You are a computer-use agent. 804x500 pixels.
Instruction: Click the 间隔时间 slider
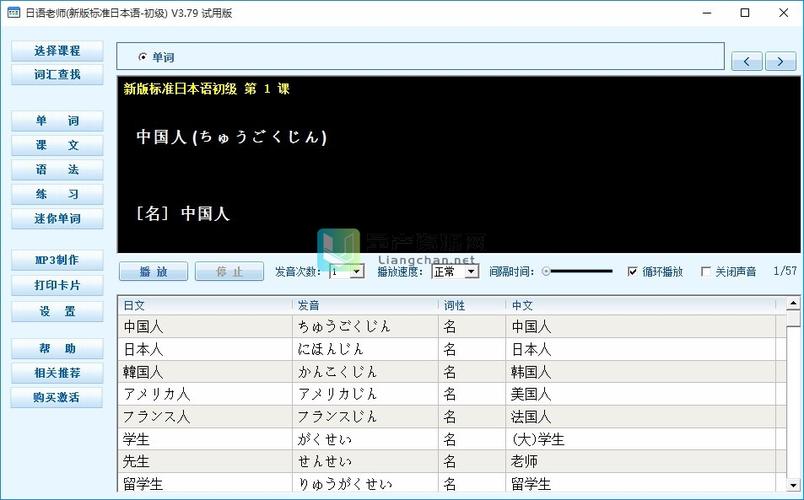click(x=579, y=271)
